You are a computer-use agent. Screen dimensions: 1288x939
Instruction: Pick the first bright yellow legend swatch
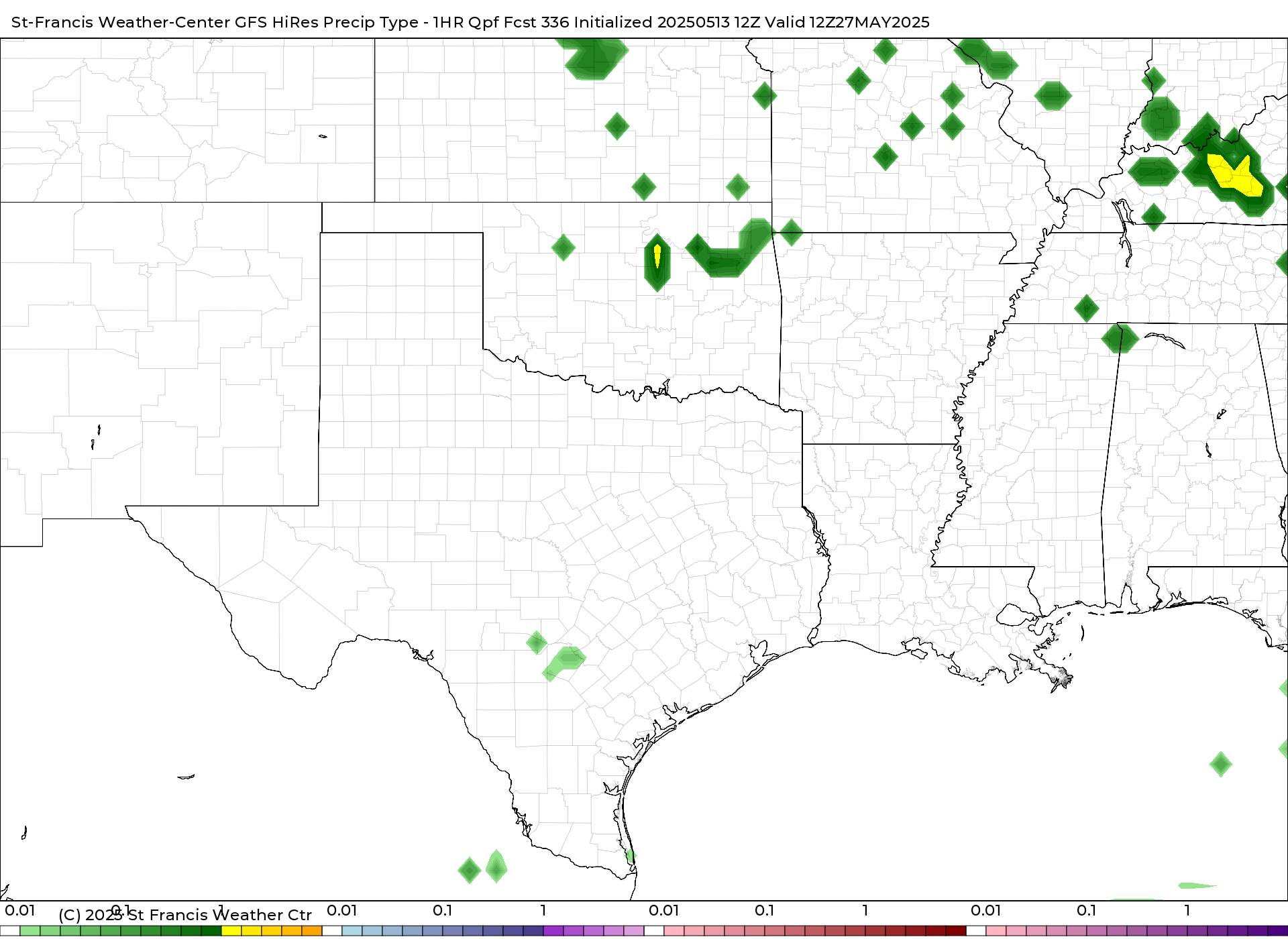[x=231, y=931]
